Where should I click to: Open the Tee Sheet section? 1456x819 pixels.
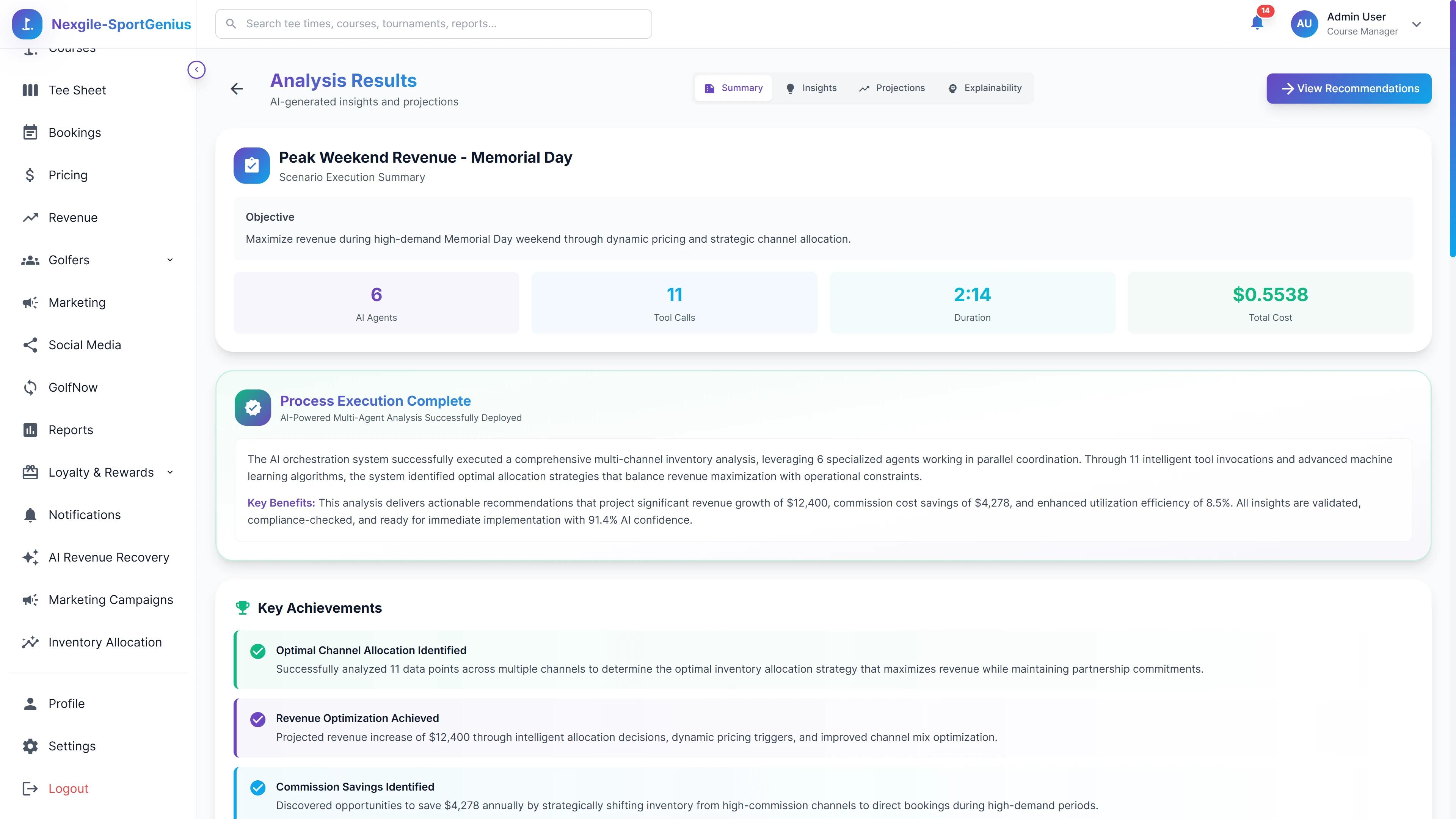pos(77,90)
